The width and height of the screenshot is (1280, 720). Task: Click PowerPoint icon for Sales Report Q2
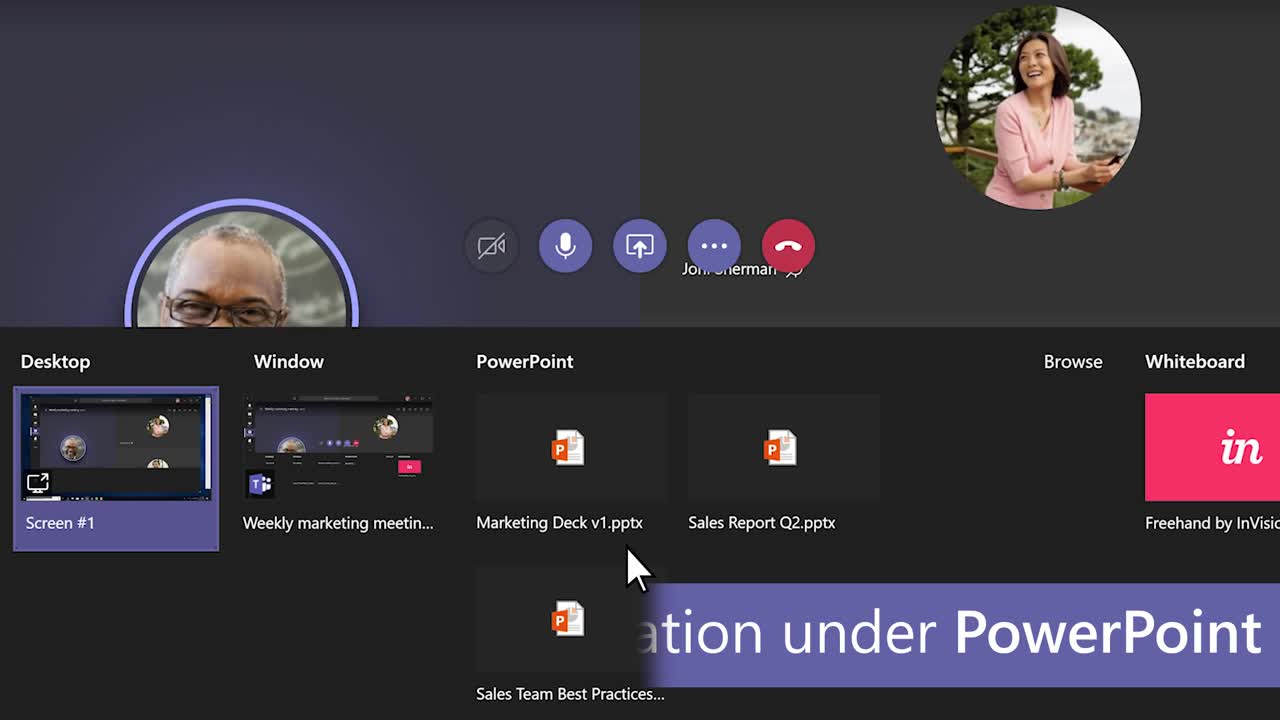point(780,447)
